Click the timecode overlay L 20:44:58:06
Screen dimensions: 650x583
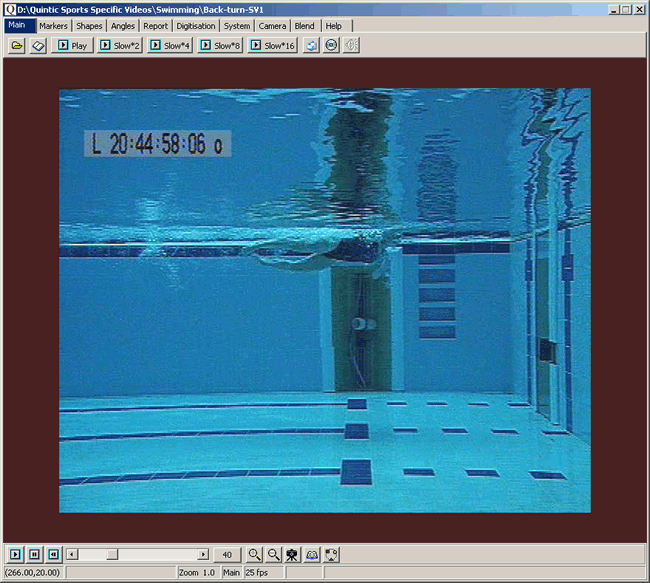point(158,144)
